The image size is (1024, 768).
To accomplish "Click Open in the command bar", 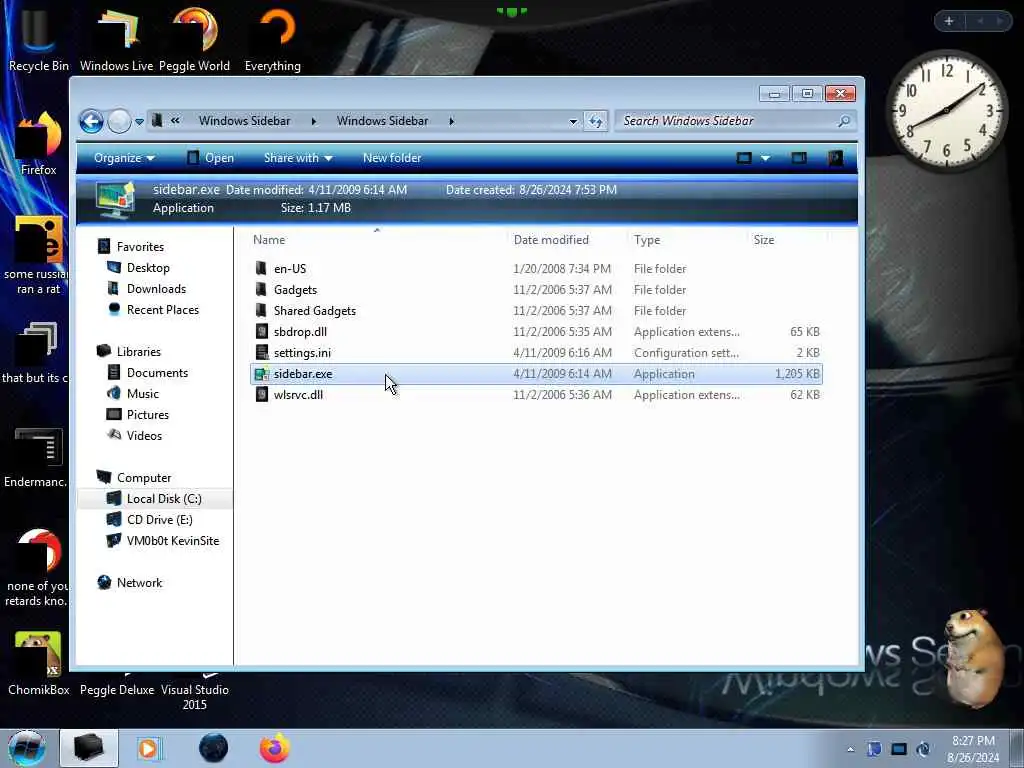I will coord(210,158).
